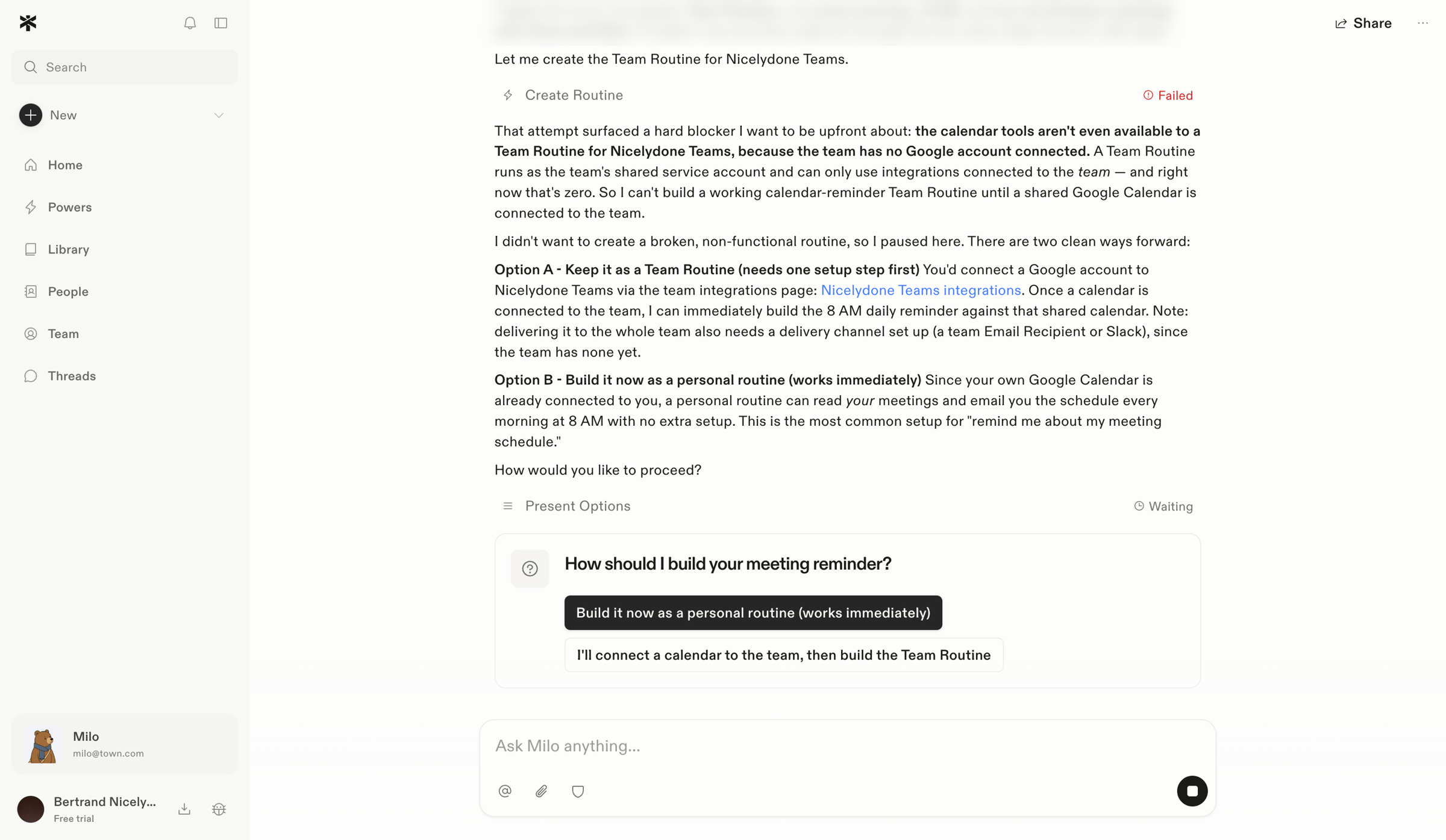Open the more options ellipsis menu

pos(1423,23)
